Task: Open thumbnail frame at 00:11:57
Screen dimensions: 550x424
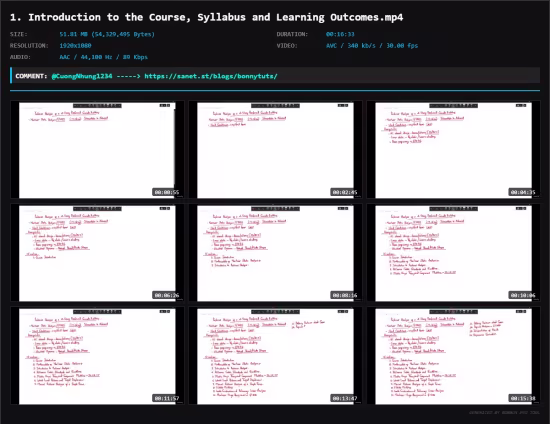Action: pos(97,356)
